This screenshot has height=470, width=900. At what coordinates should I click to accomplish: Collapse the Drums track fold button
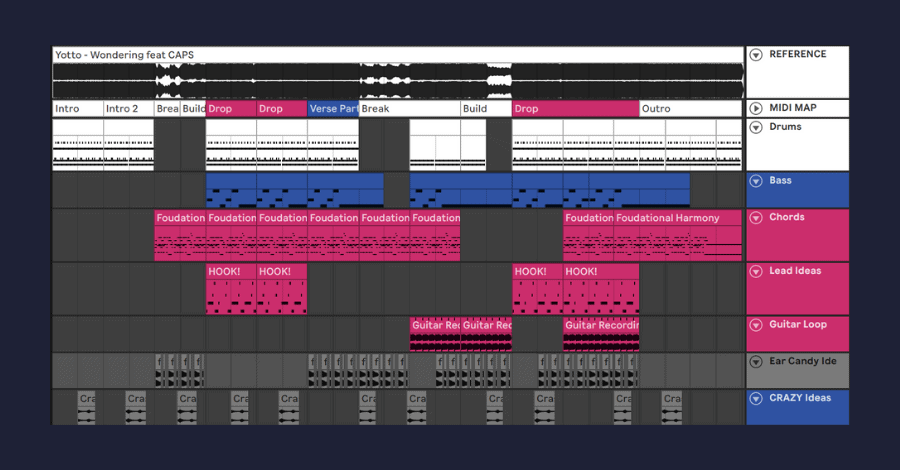pyautogui.click(x=756, y=127)
